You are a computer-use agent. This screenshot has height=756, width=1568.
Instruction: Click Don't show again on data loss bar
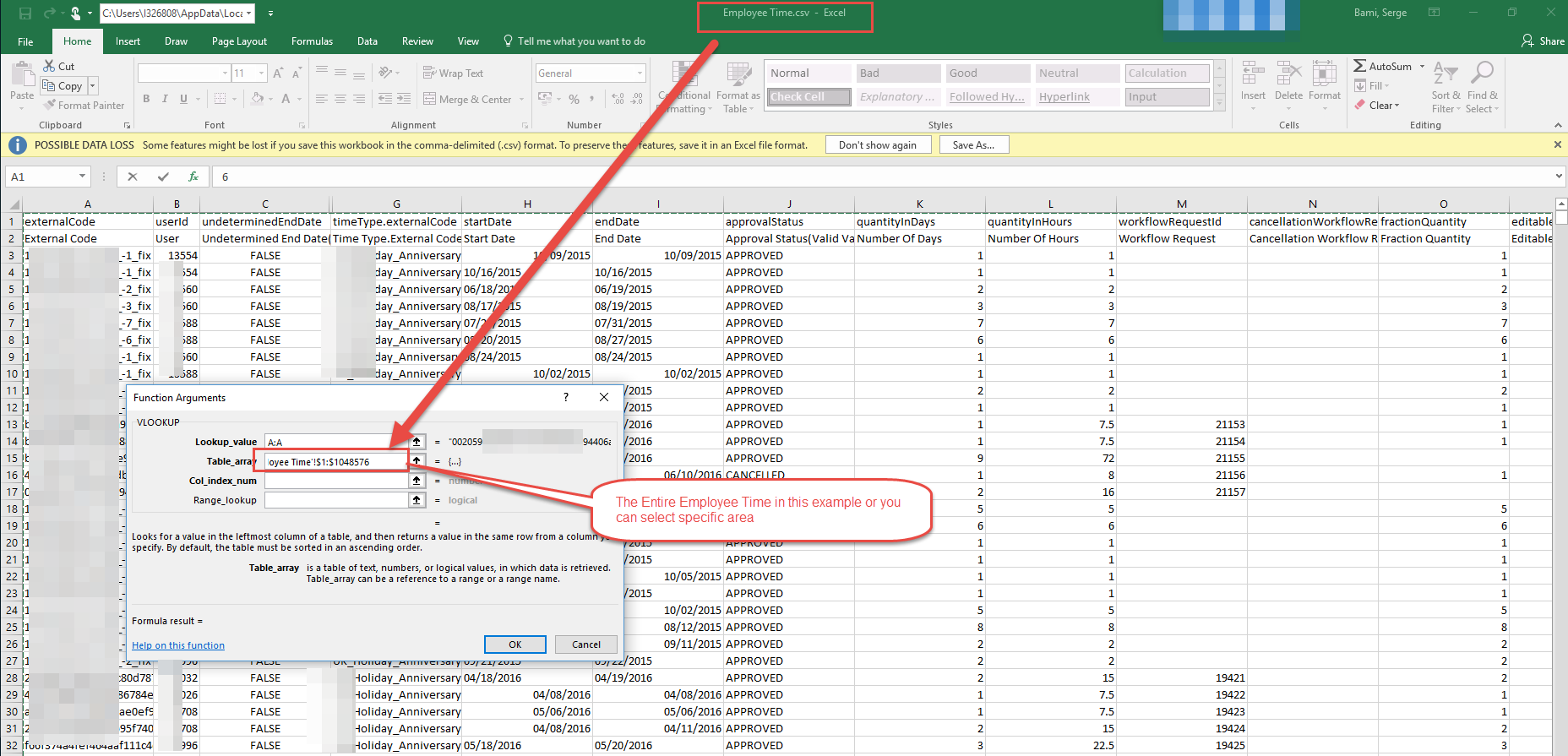pos(878,145)
